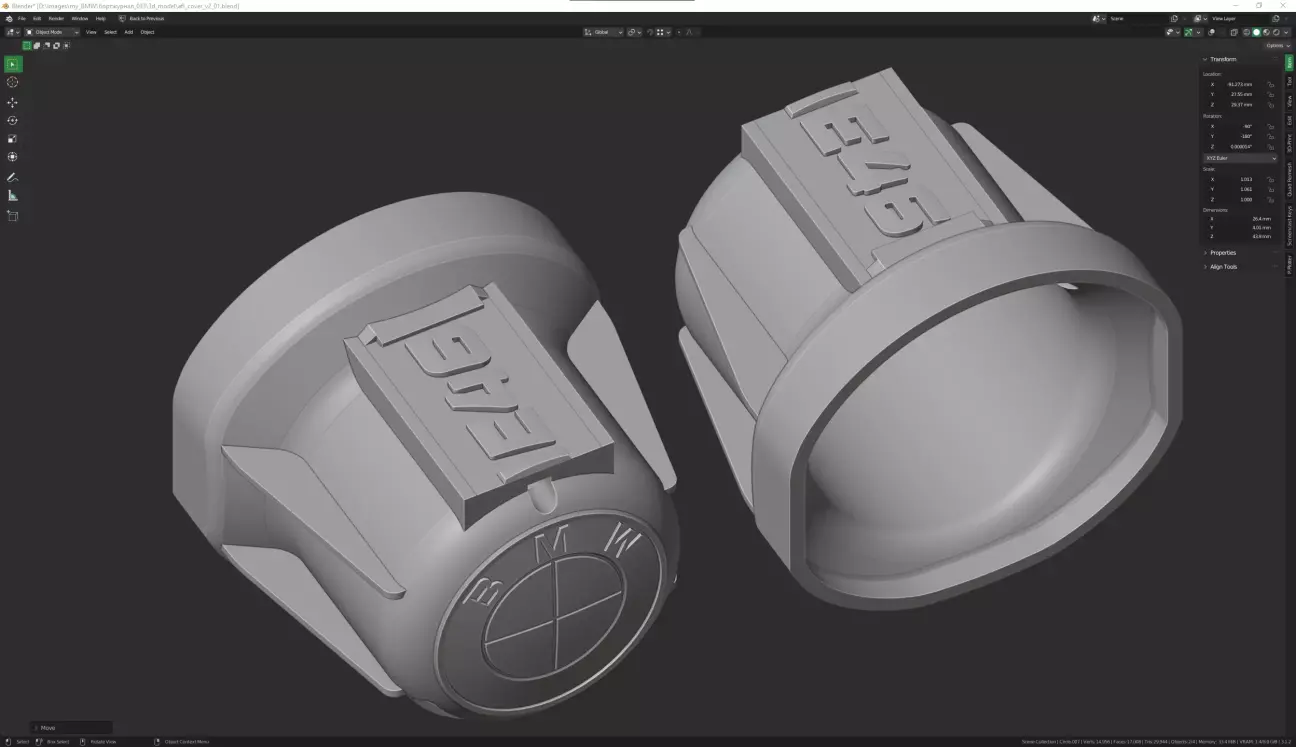Switch to rendered shading
1296x747 pixels.
(1276, 32)
